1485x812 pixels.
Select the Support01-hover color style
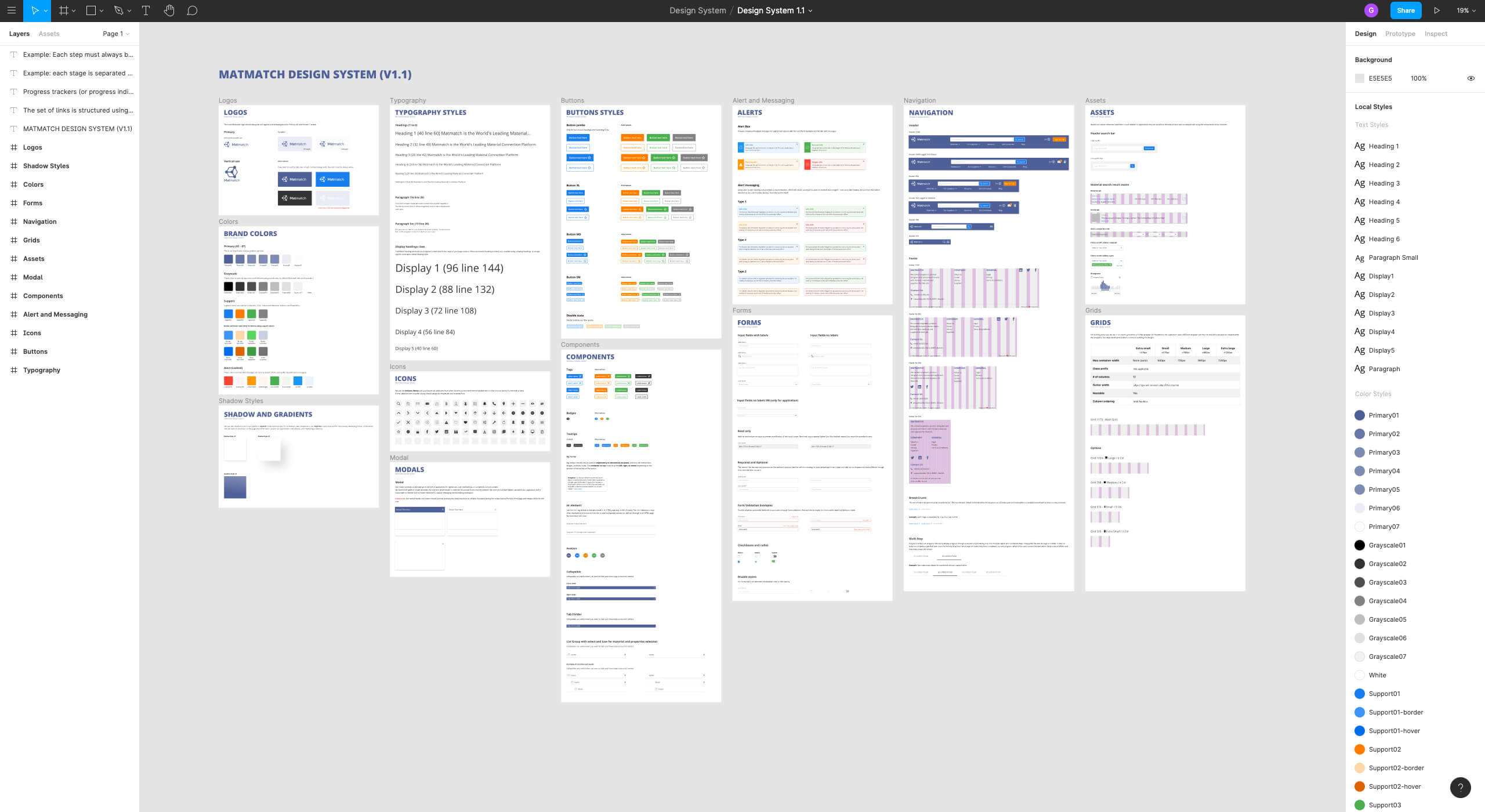[1360, 731]
